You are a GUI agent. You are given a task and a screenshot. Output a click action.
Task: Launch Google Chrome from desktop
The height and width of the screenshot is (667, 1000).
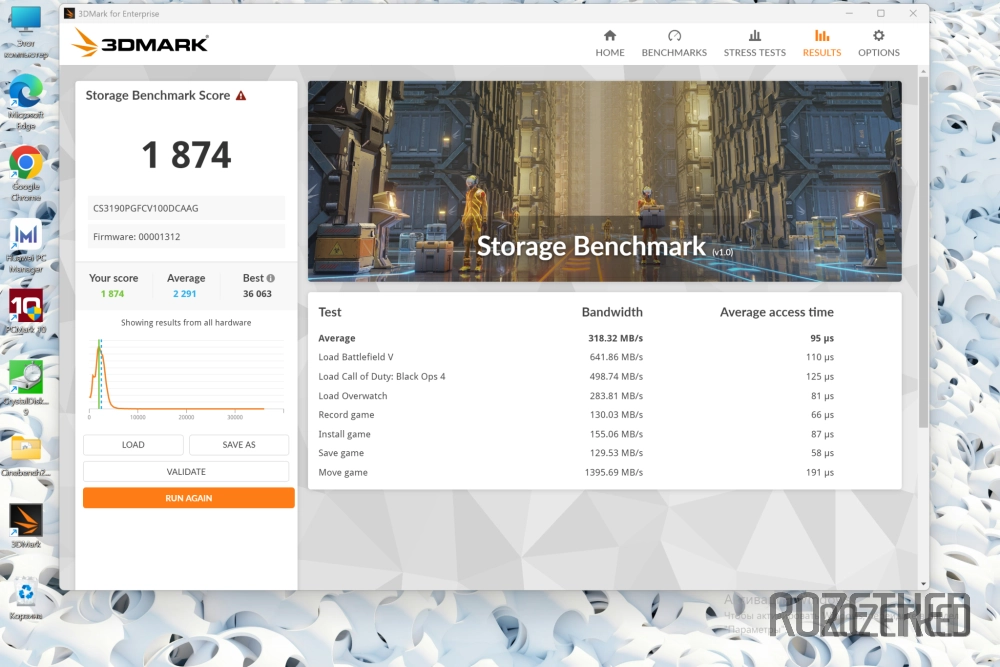pos(25,163)
